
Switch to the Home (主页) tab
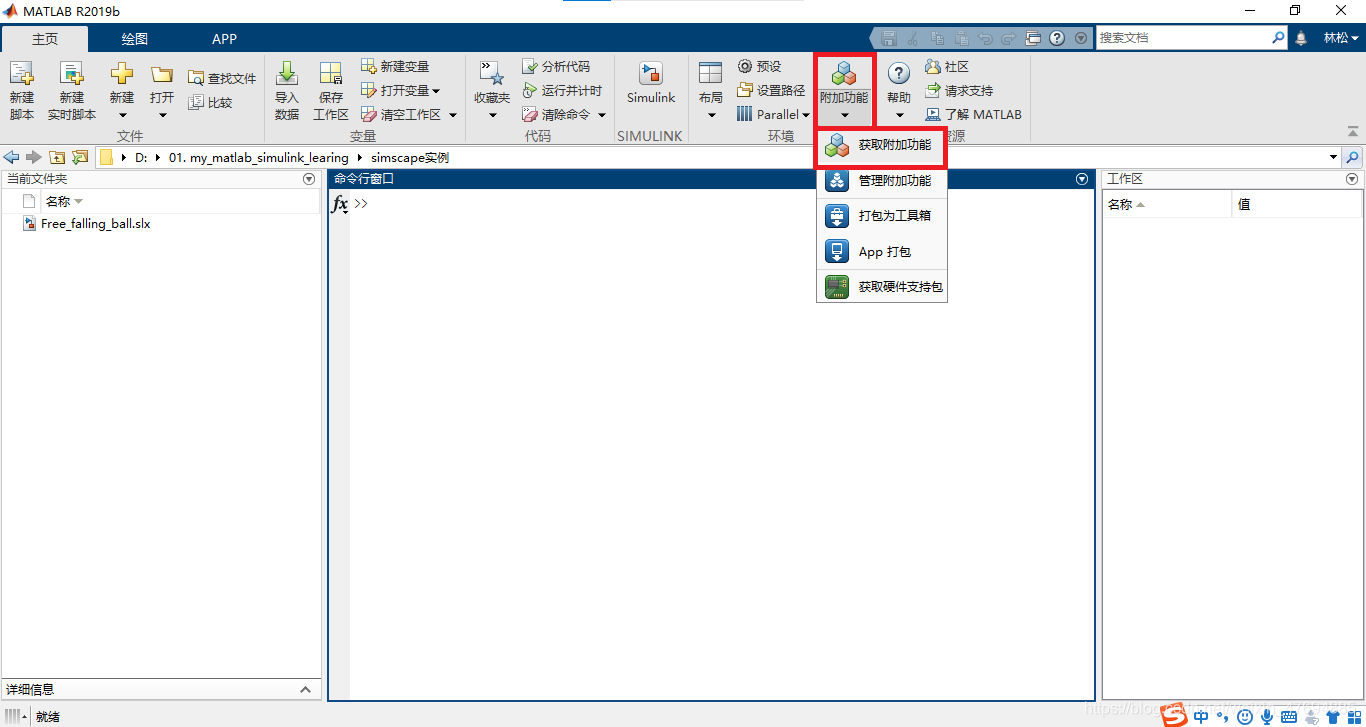(45, 39)
